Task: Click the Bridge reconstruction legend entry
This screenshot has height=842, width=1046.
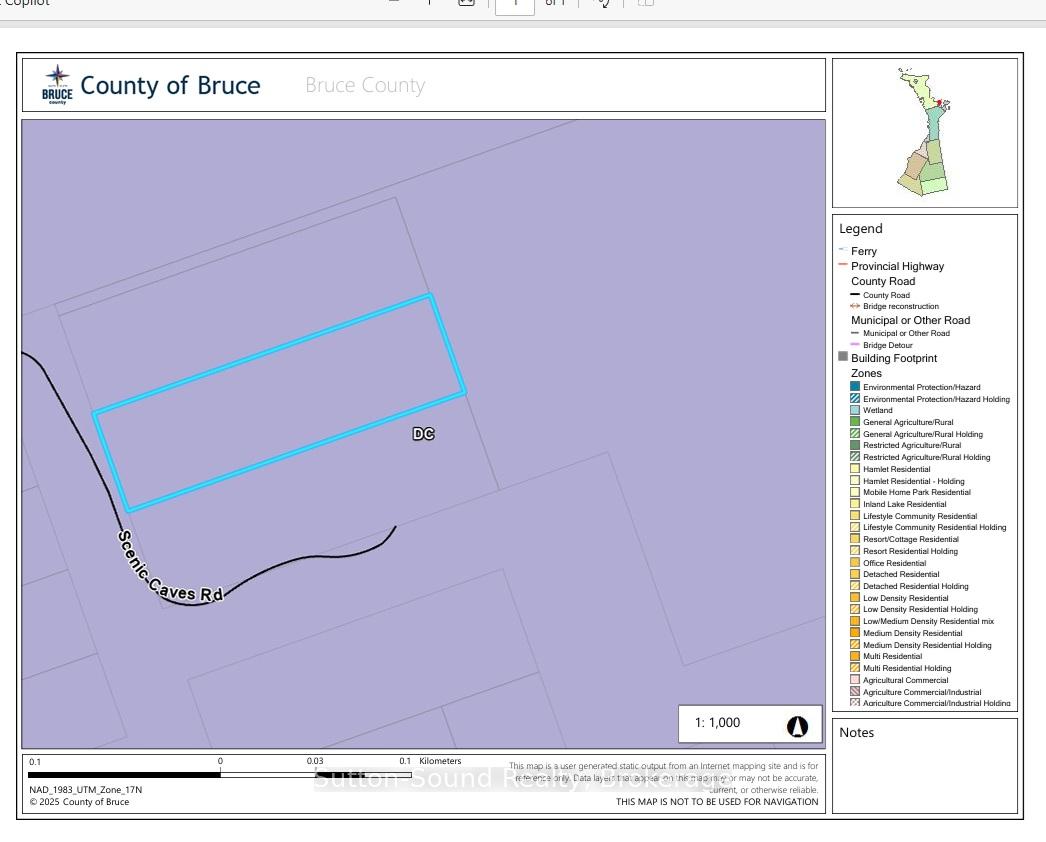Action: pyautogui.click(x=901, y=306)
